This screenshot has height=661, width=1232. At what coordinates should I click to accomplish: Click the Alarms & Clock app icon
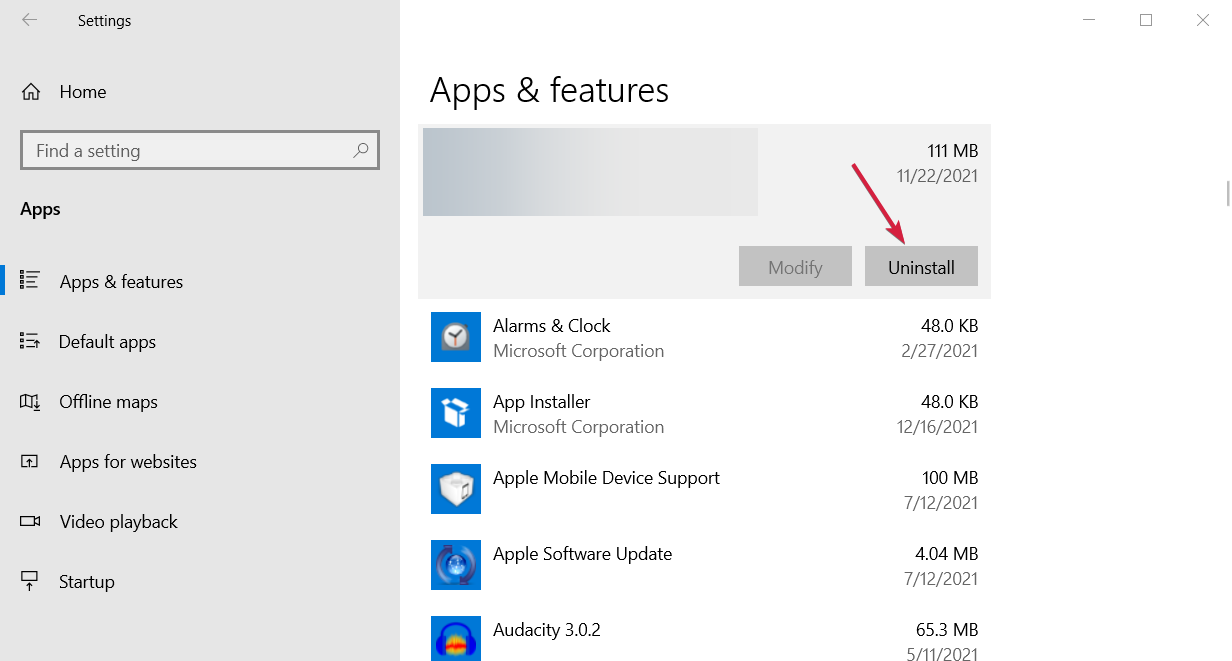pos(456,337)
